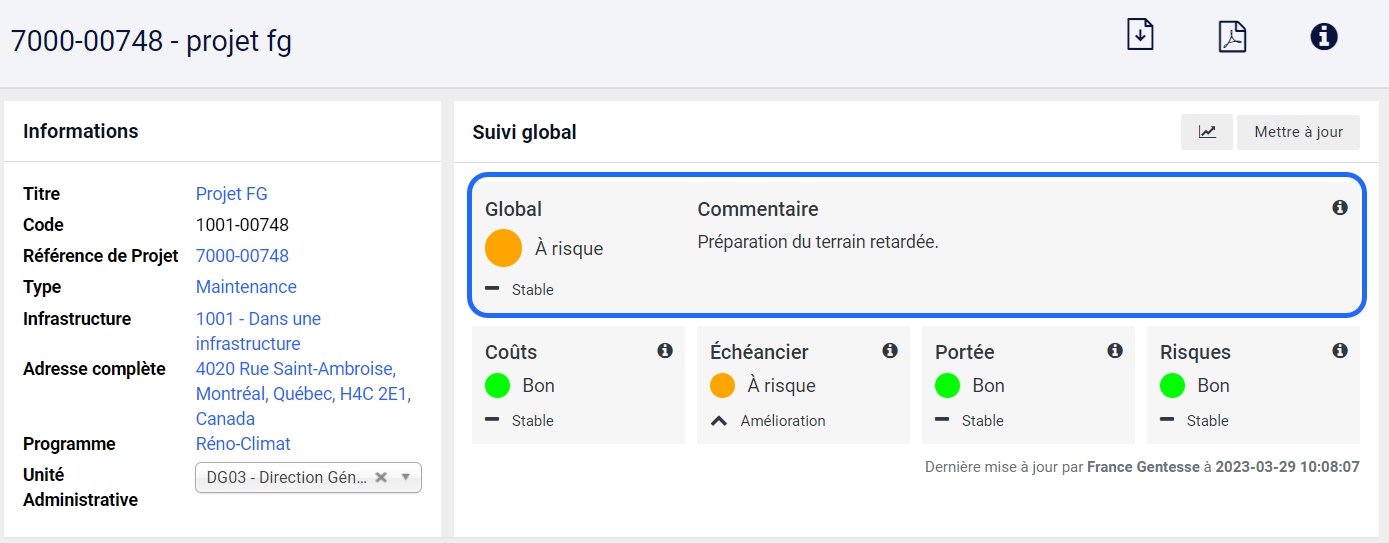The image size is (1389, 543).
Task: Open the Réno-Climat programme link
Action: click(x=243, y=444)
